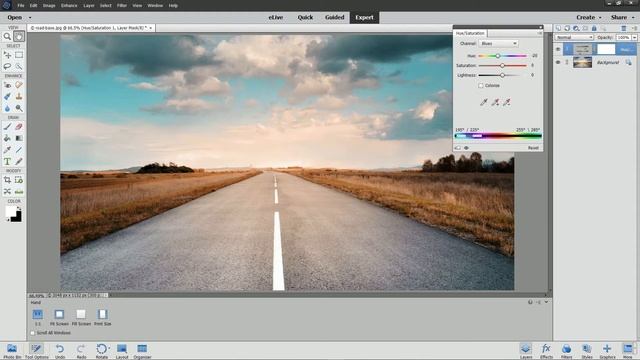Switch to the Quick tab
Viewport: 640px width, 360px height.
[305, 18]
